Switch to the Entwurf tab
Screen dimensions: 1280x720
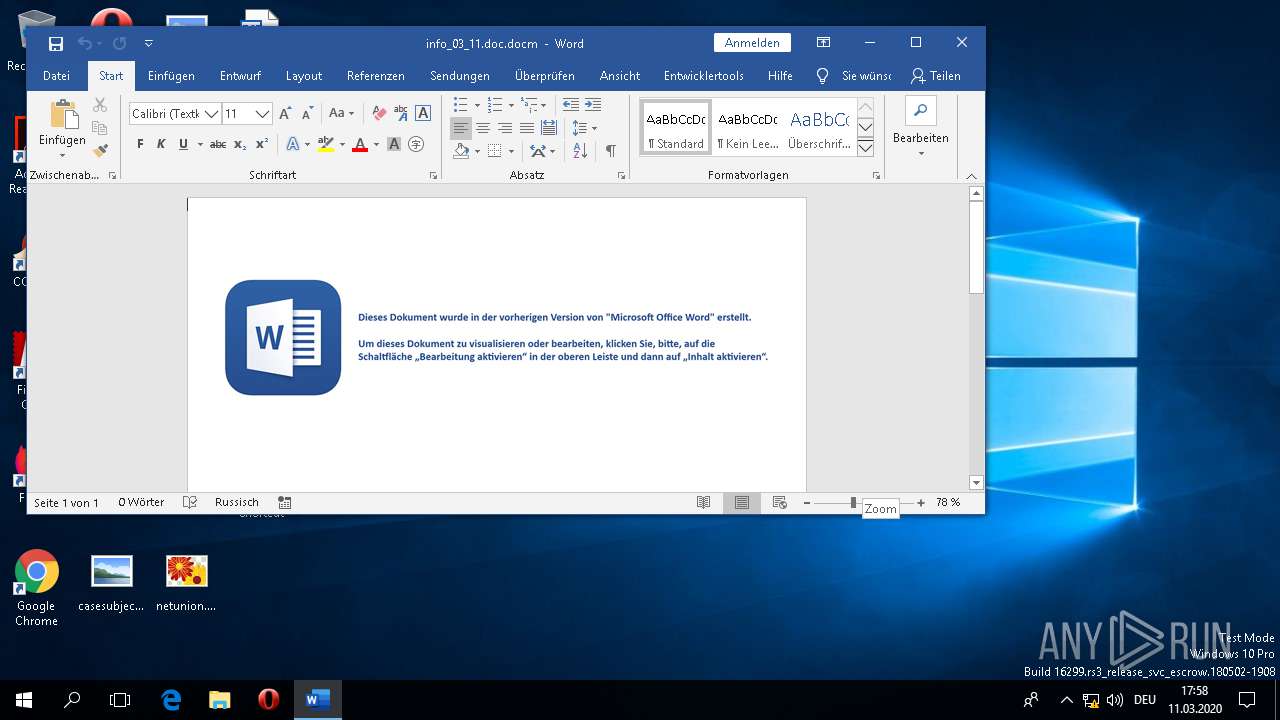(240, 76)
